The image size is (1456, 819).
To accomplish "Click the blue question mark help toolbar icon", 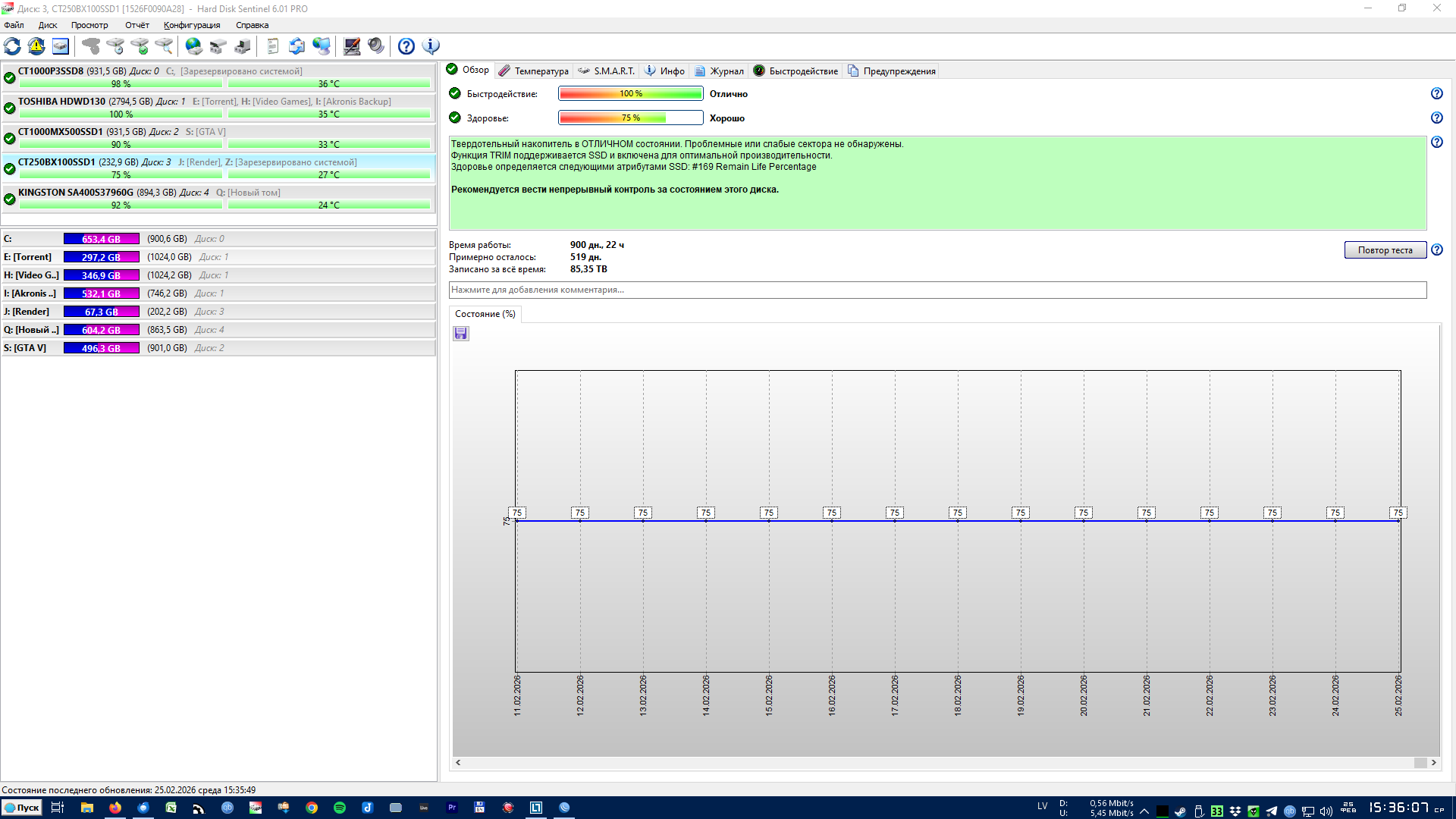I will 406,46.
